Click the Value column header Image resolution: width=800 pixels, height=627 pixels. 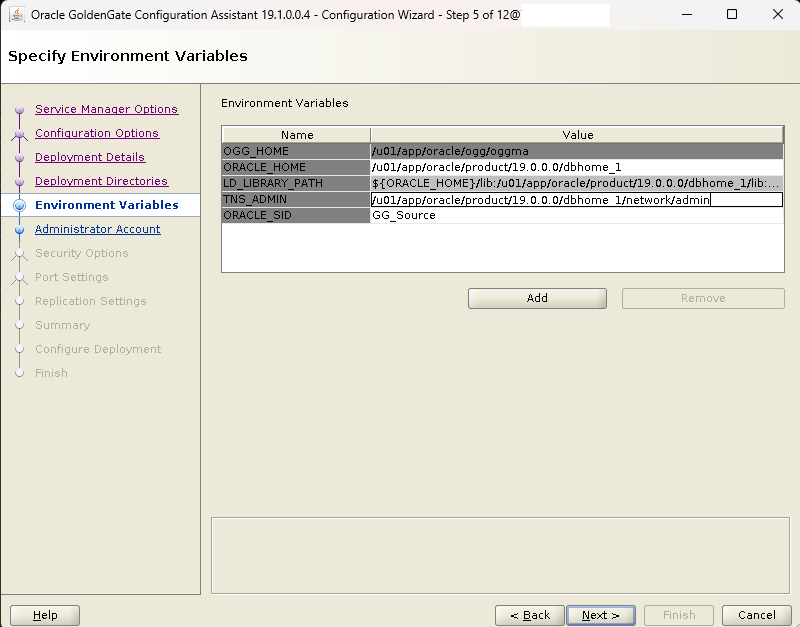[x=577, y=135]
